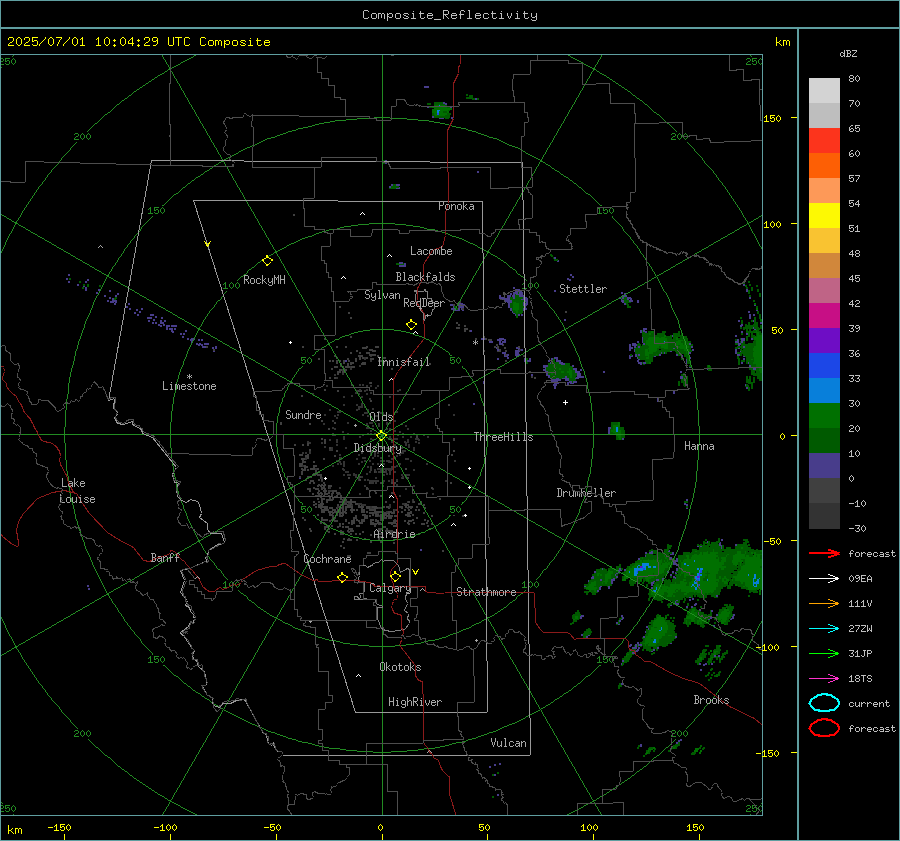The width and height of the screenshot is (900, 841).
Task: Click the 18TS legend text
Action: tap(860, 679)
